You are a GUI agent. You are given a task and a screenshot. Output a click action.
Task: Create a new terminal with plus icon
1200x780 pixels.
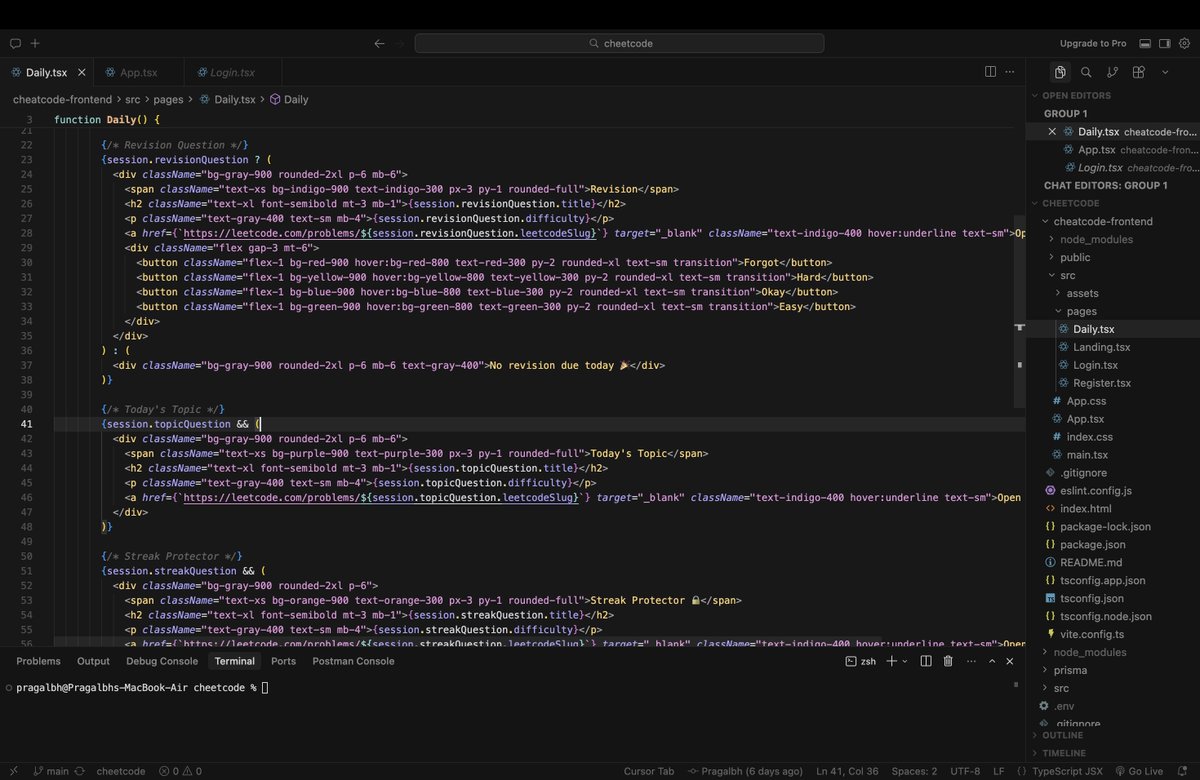click(892, 661)
